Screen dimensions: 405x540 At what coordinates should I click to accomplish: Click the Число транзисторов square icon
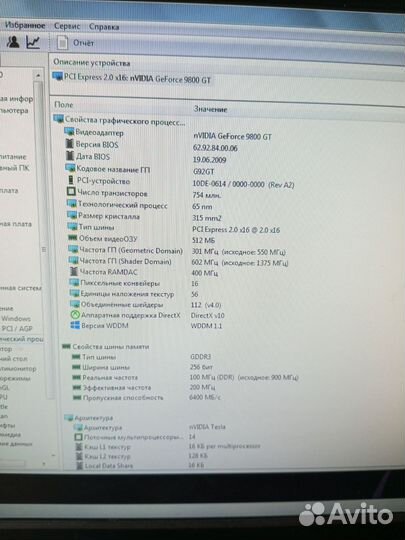click(71, 191)
